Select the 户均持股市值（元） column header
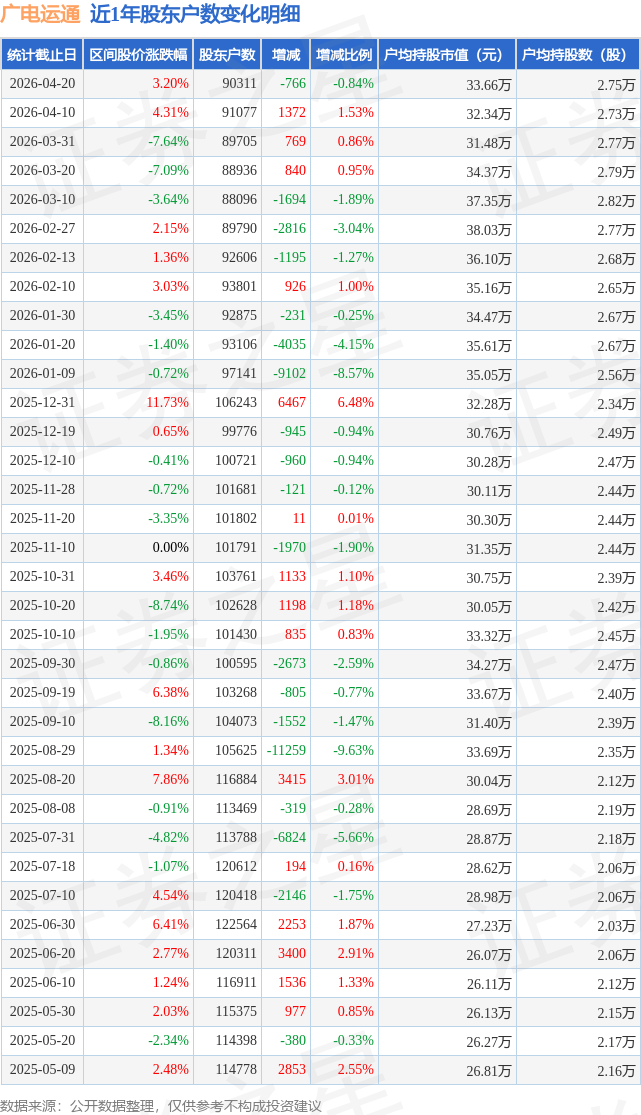Screen dimensions: 641x1115 coord(446,55)
